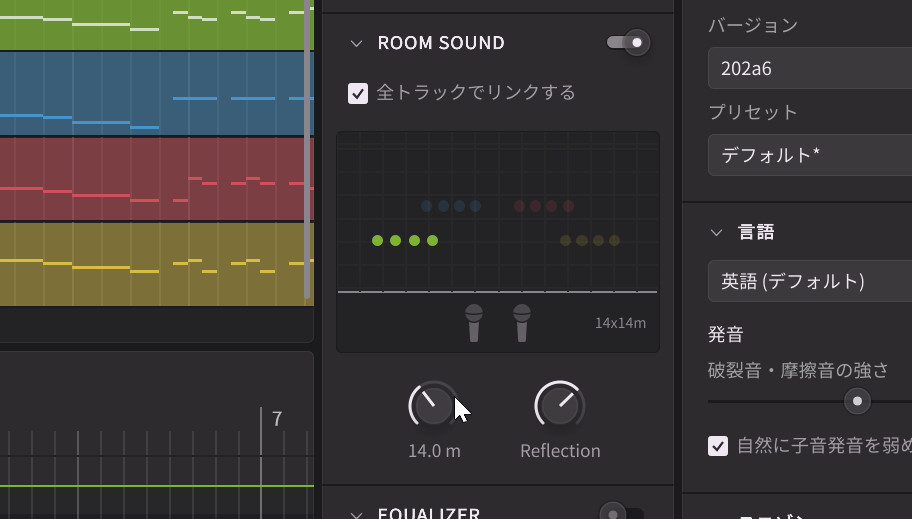The height and width of the screenshot is (519, 912).
Task: Turn off the ROOM SOUND switch
Action: coord(628,43)
